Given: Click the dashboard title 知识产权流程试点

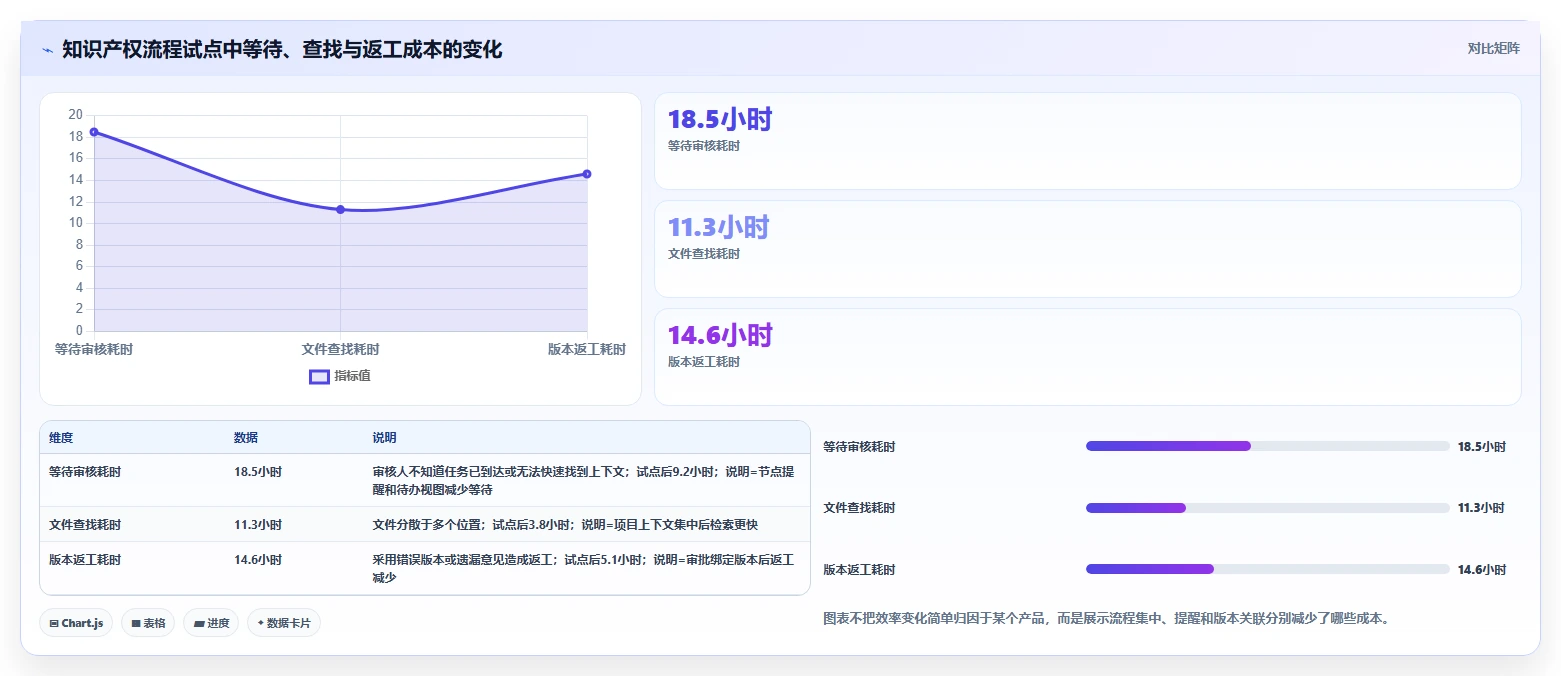Looking at the screenshot, I should [x=282, y=49].
